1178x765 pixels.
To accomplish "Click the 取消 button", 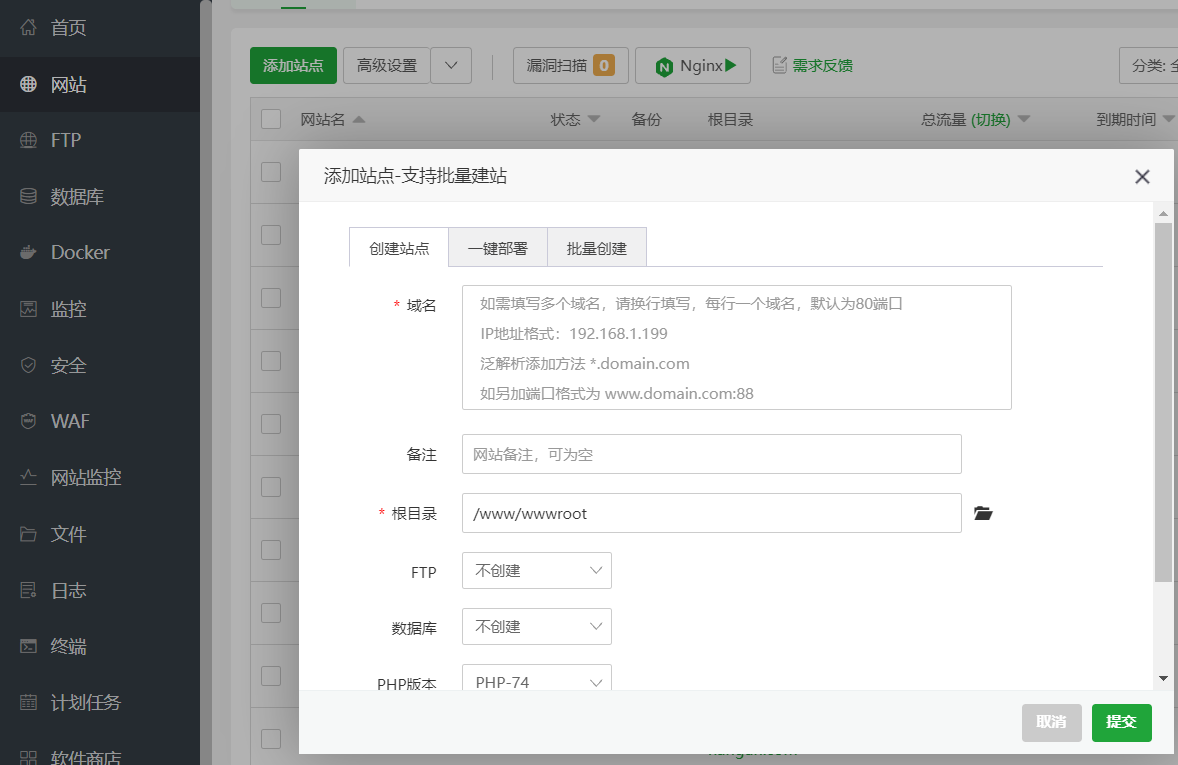I will (x=1051, y=722).
